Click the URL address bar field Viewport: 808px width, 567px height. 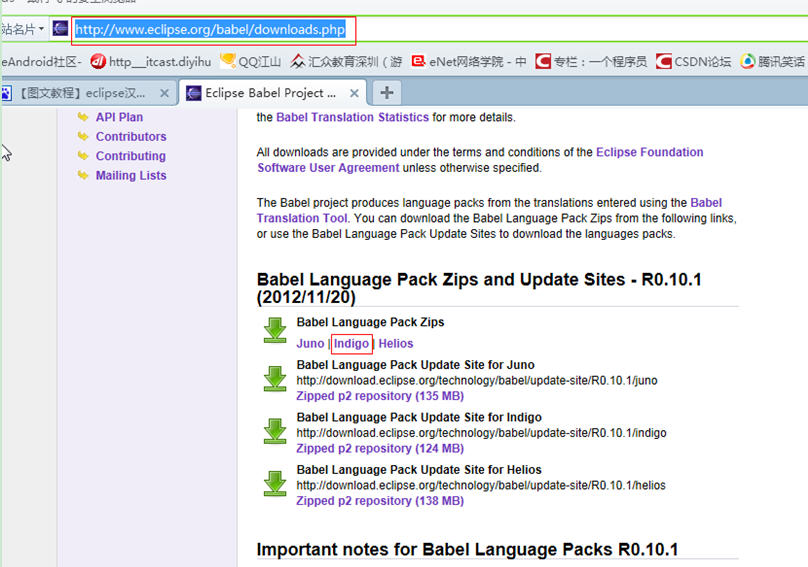click(x=212, y=29)
